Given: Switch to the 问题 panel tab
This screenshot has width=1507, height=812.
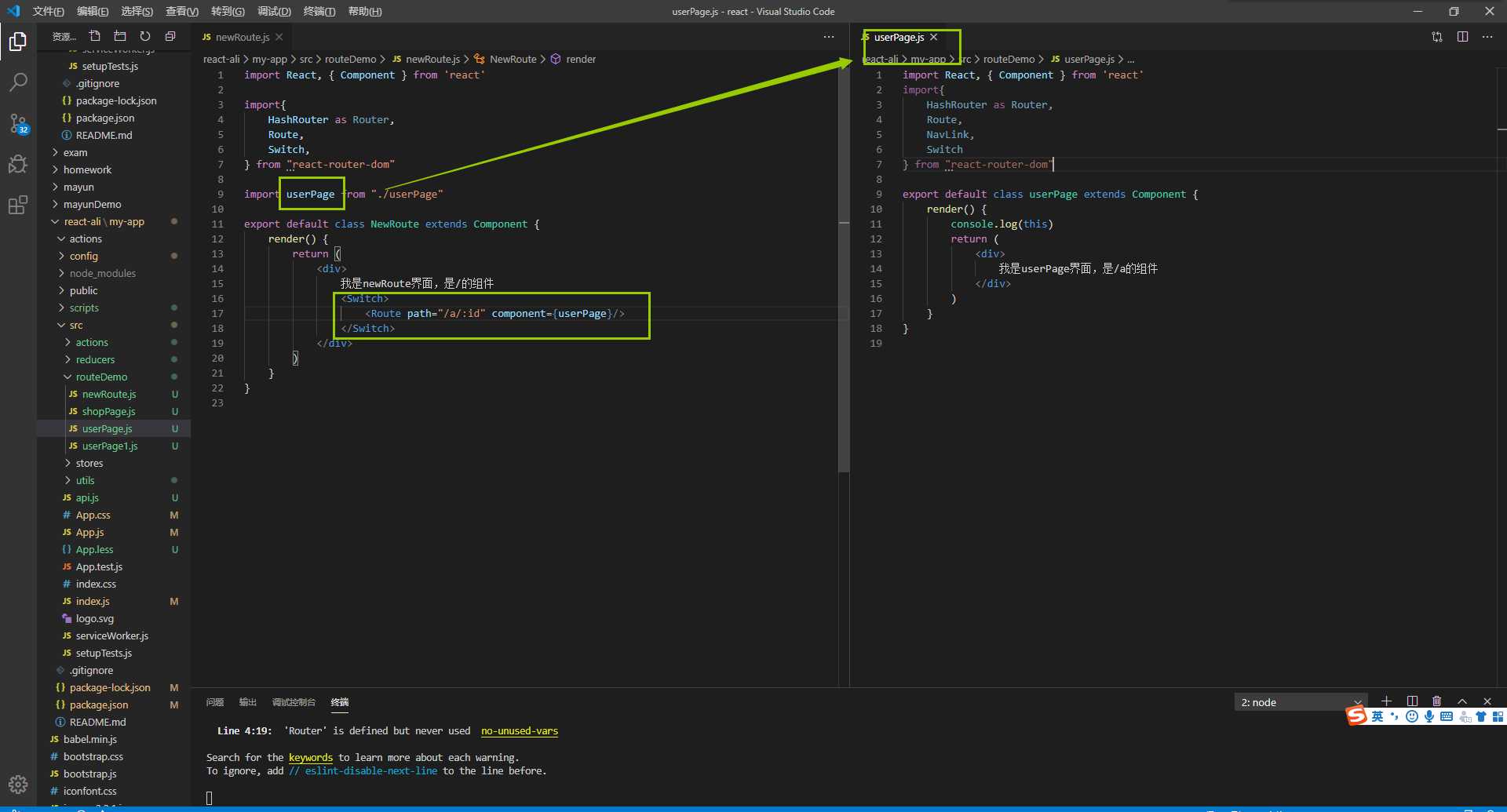Looking at the screenshot, I should click(215, 702).
